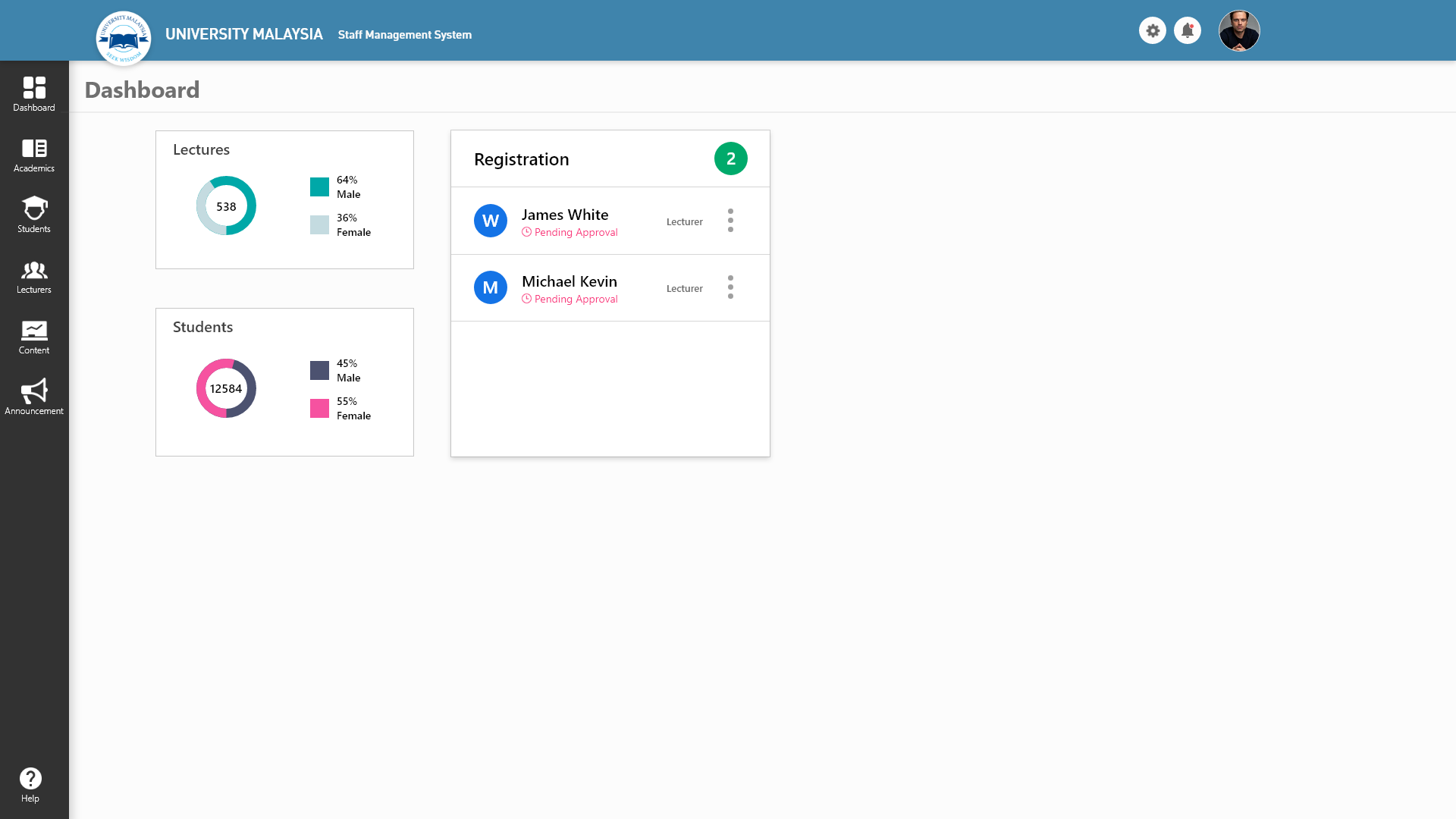Viewport: 1456px width, 819px height.
Task: Click the M avatar of Michael Kevin
Action: click(491, 287)
